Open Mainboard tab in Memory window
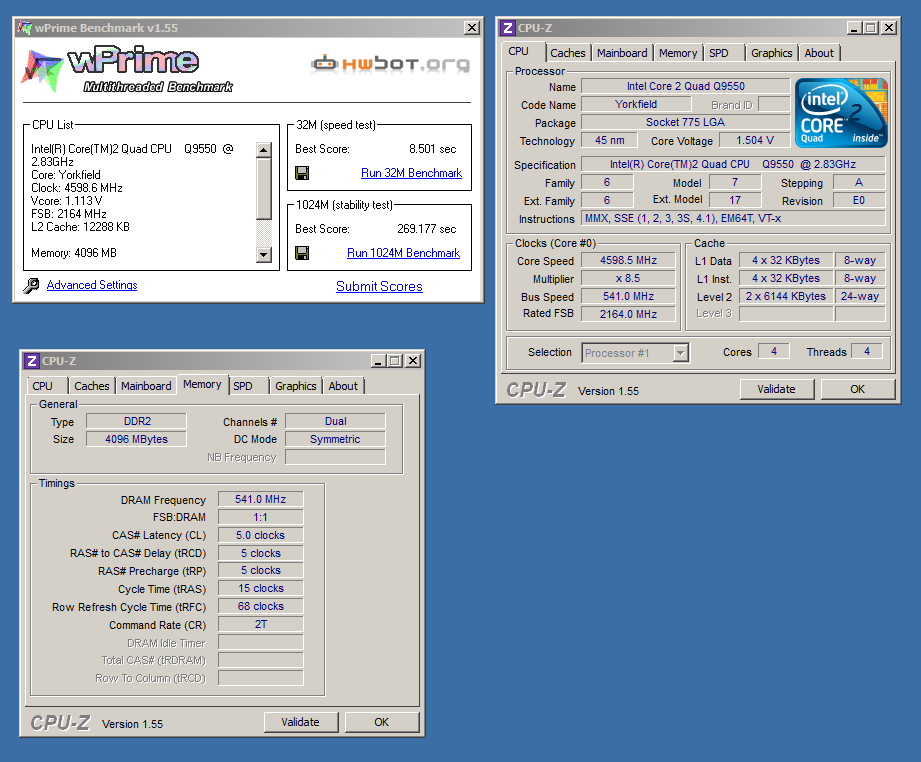The height and width of the screenshot is (762, 921). pos(146,386)
